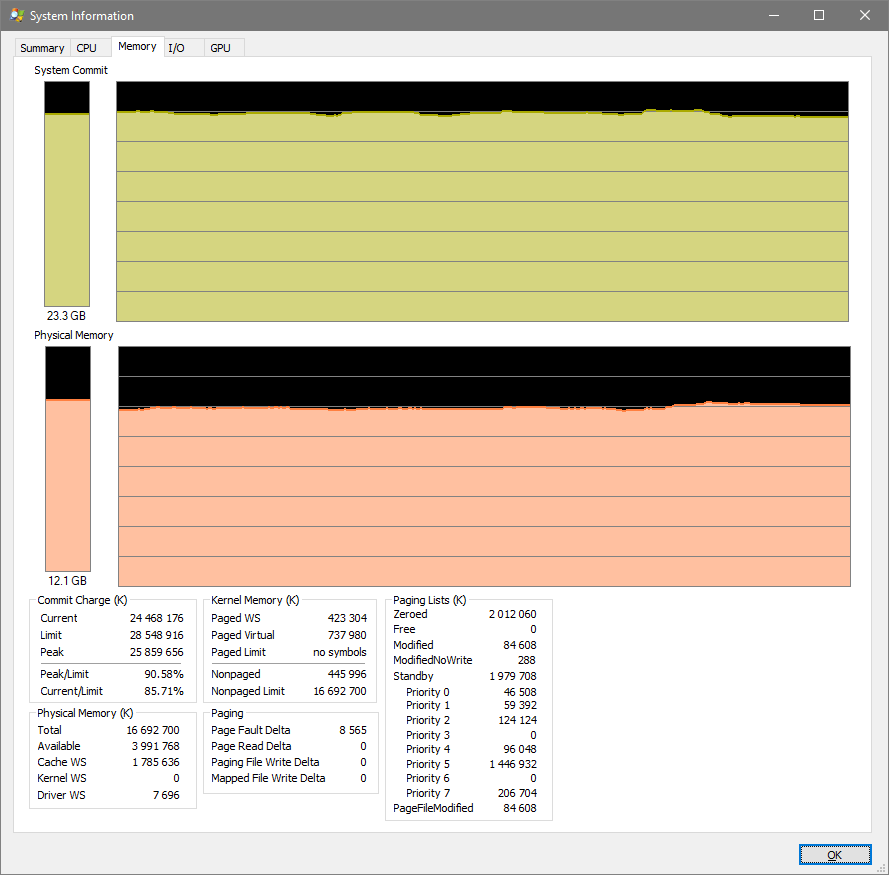The height and width of the screenshot is (875, 889).
Task: Select Standby value 1 979 708
Action: [513, 676]
